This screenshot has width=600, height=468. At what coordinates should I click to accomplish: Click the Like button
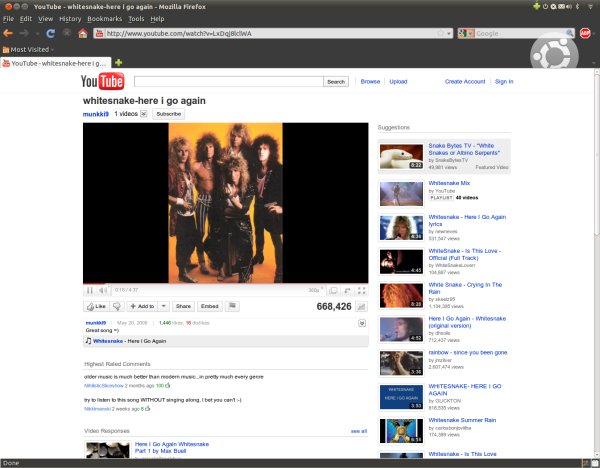96,306
